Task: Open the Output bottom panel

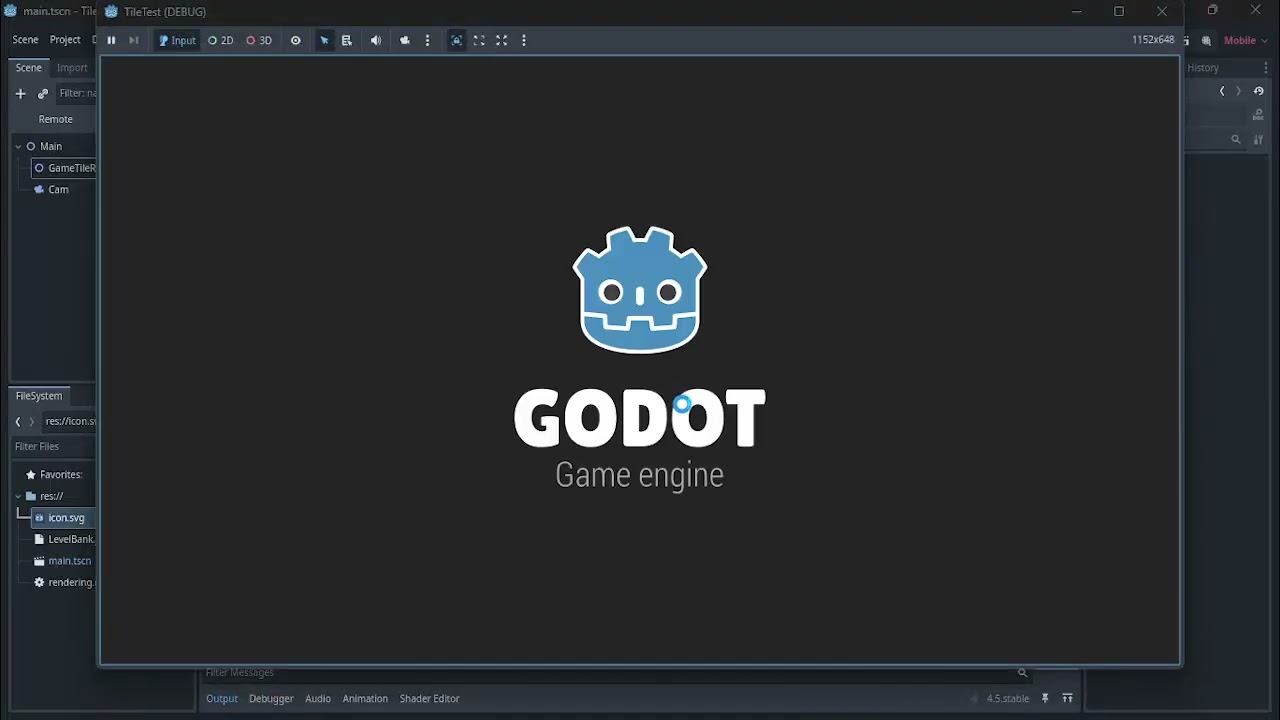Action: coord(222,699)
